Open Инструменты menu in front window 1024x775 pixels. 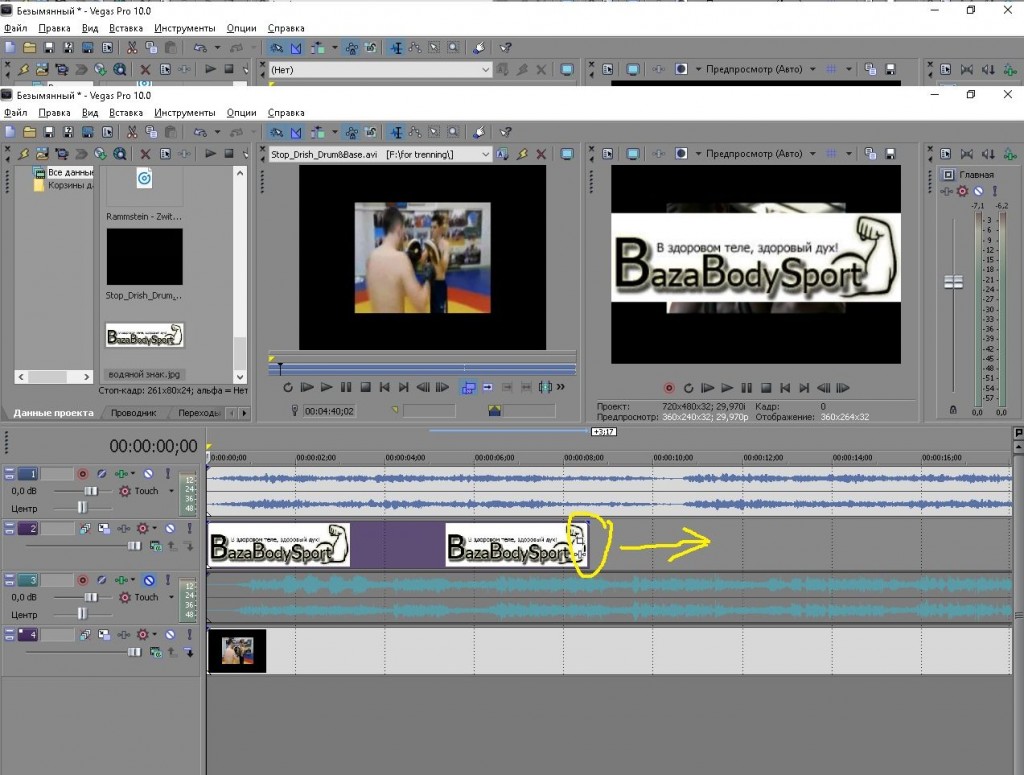[x=185, y=112]
